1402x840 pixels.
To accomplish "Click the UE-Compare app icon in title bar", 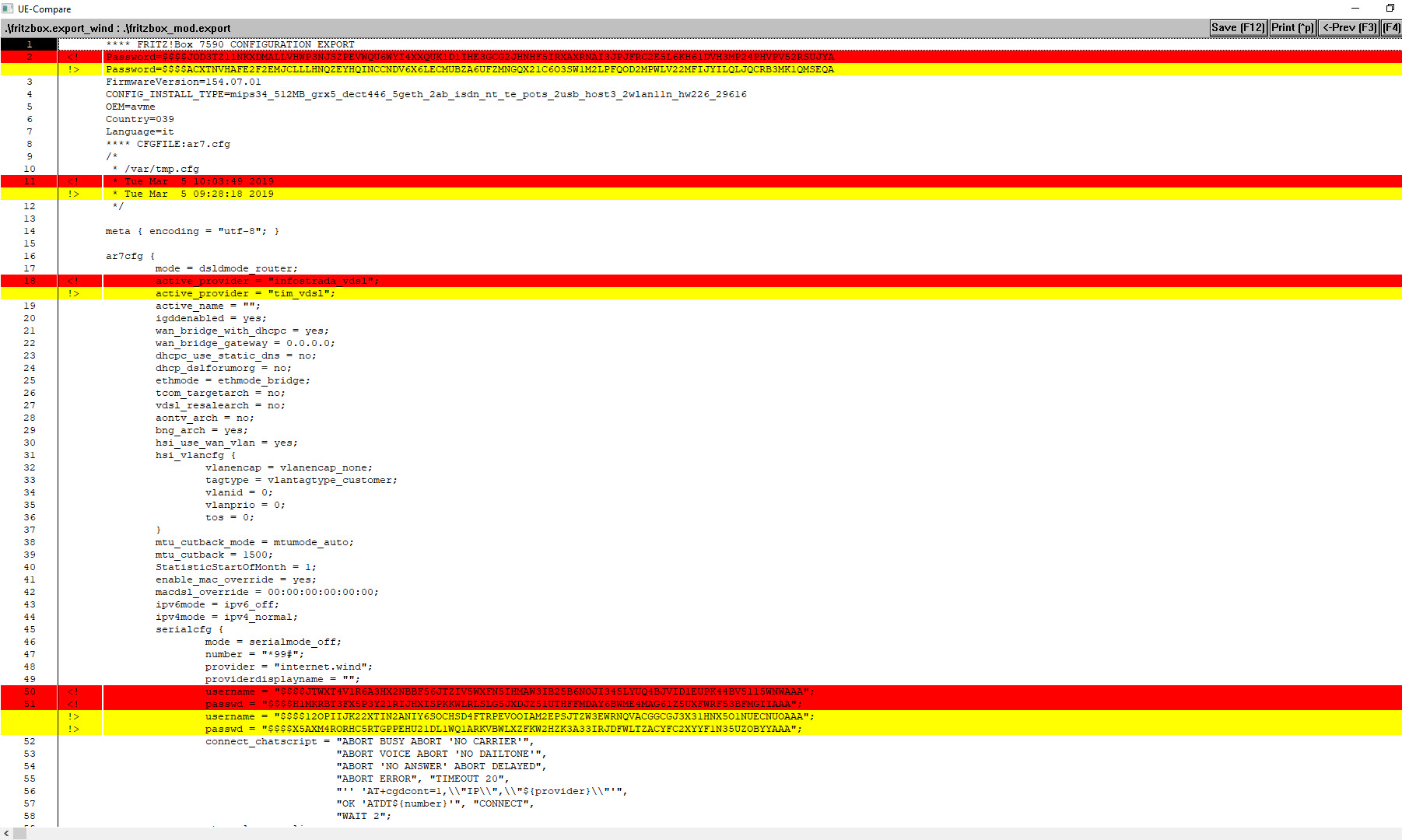I will [8, 9].
